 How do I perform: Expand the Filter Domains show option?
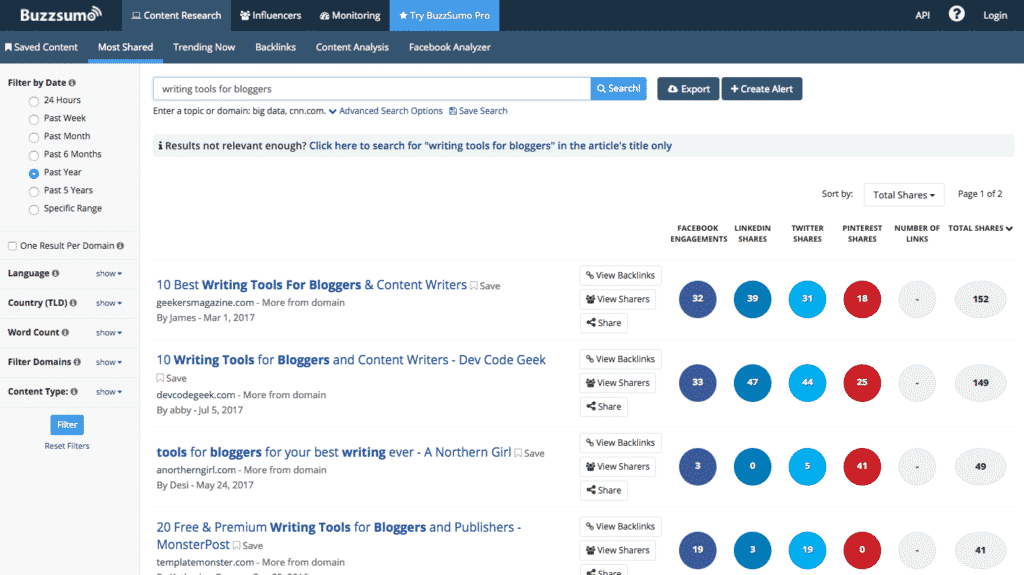(x=108, y=362)
